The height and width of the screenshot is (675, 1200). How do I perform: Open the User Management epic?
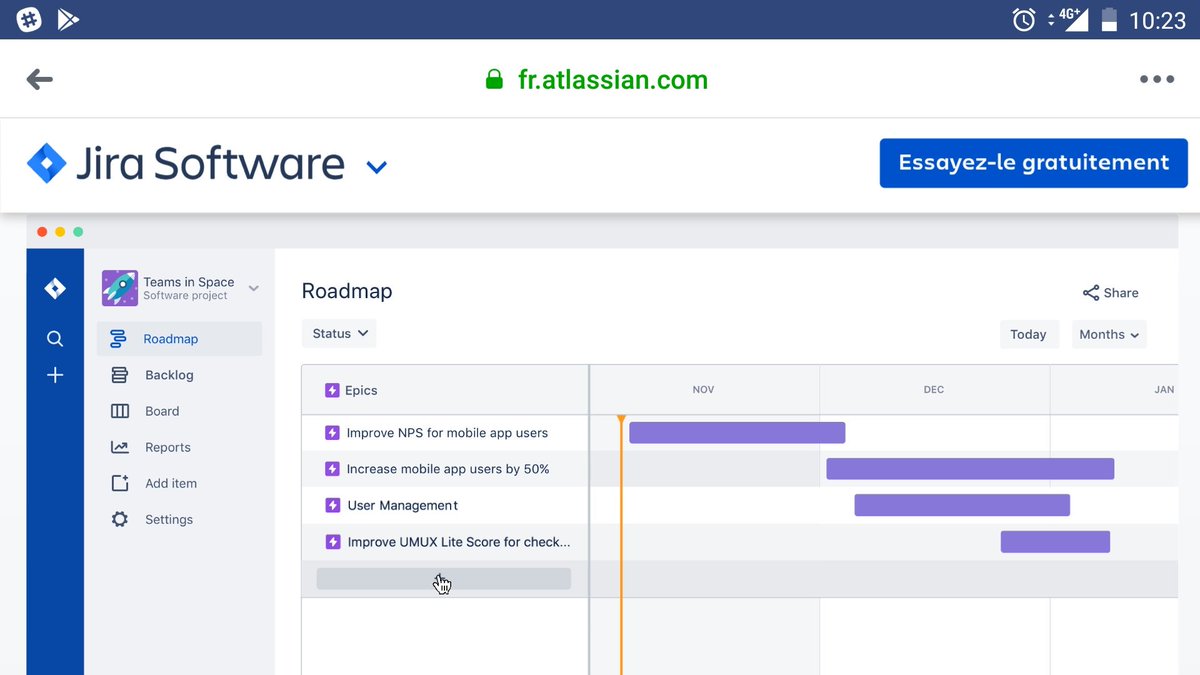pos(402,505)
